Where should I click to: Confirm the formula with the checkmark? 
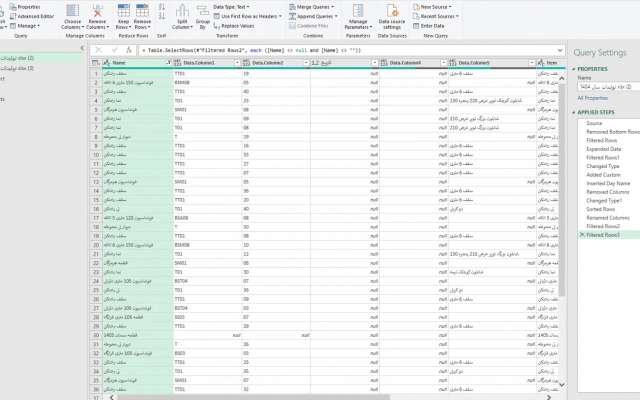(114, 50)
